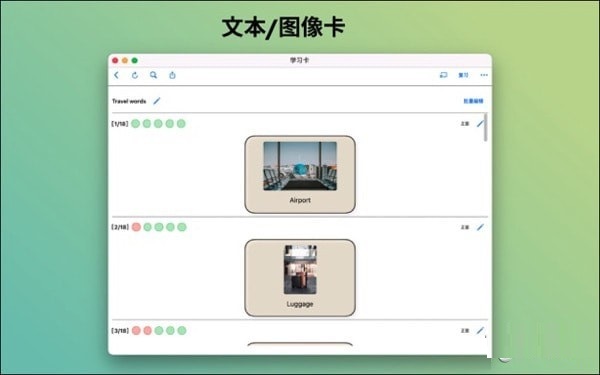The image size is (600, 375).
Task: Click the 批量编辑 batch edit link
Action: pyautogui.click(x=473, y=101)
